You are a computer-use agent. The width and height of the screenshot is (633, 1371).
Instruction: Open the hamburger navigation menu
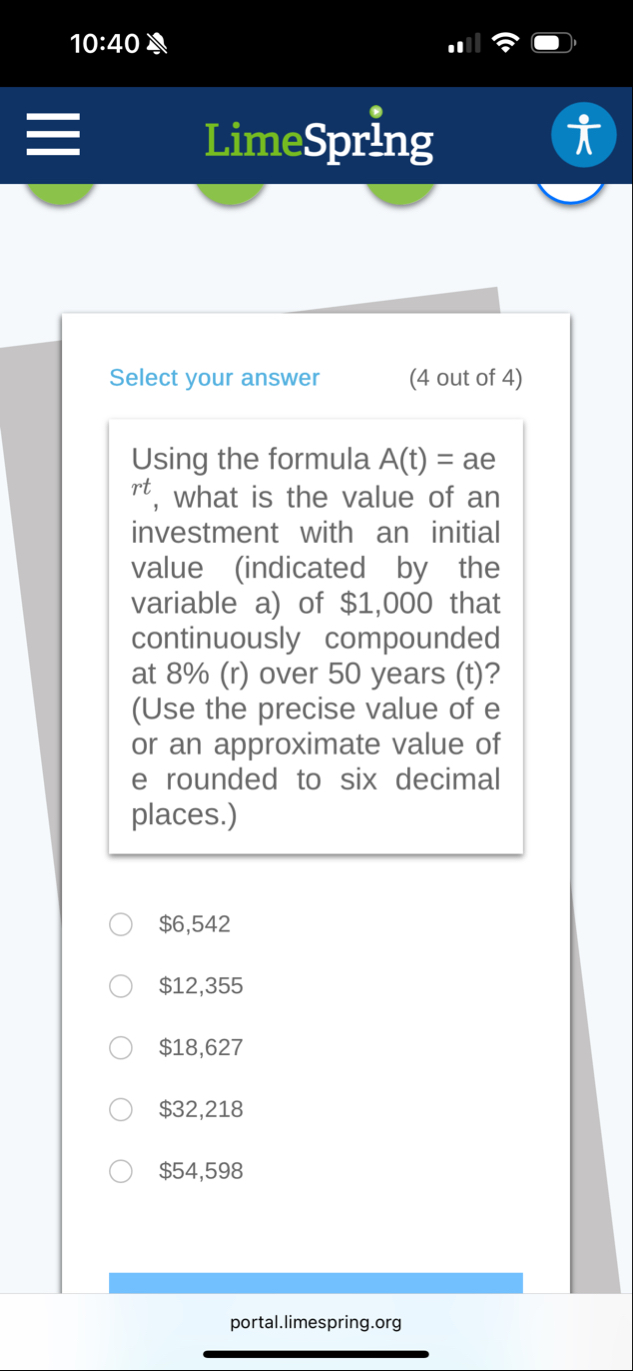pos(53,134)
